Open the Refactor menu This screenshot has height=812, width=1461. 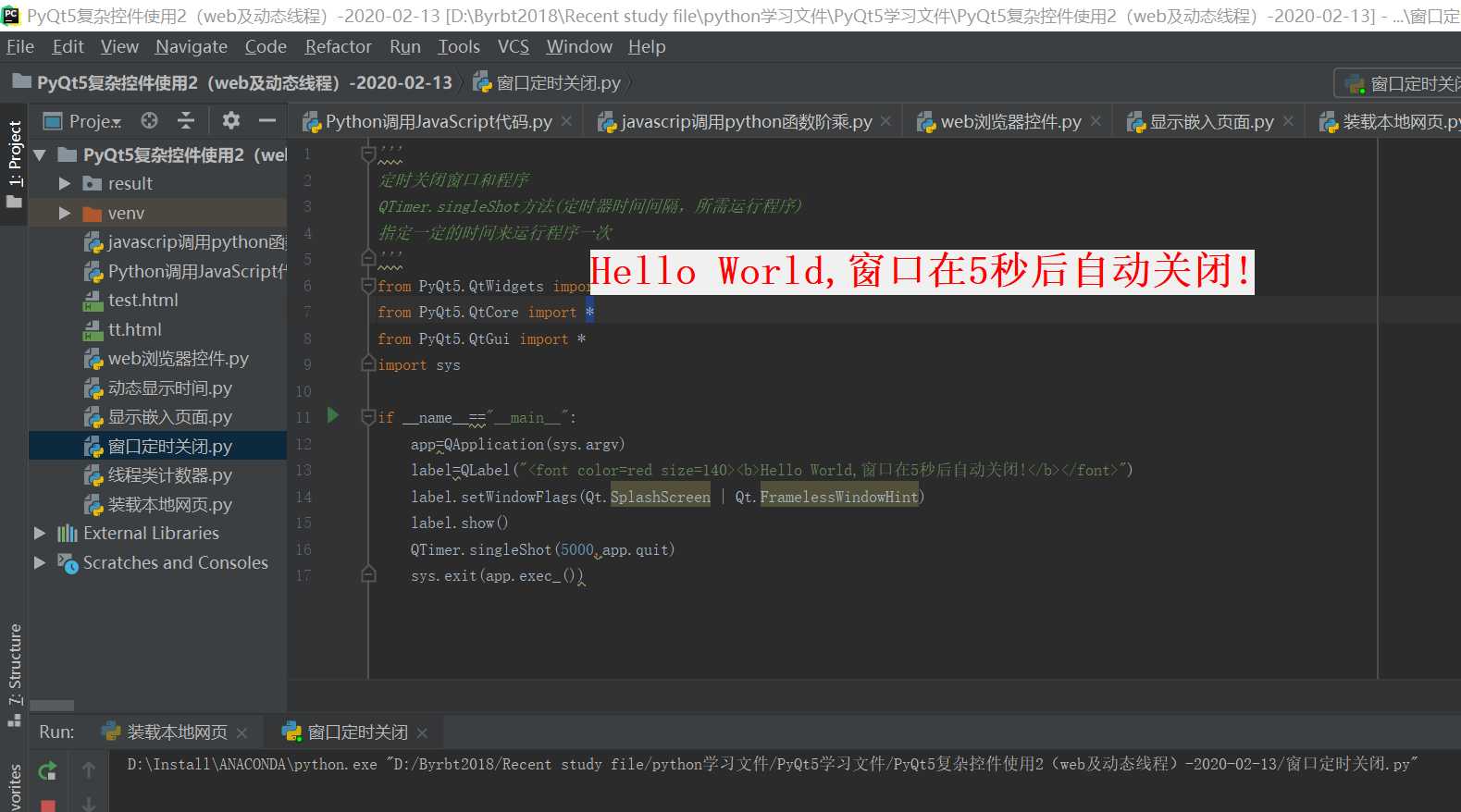pos(338,46)
